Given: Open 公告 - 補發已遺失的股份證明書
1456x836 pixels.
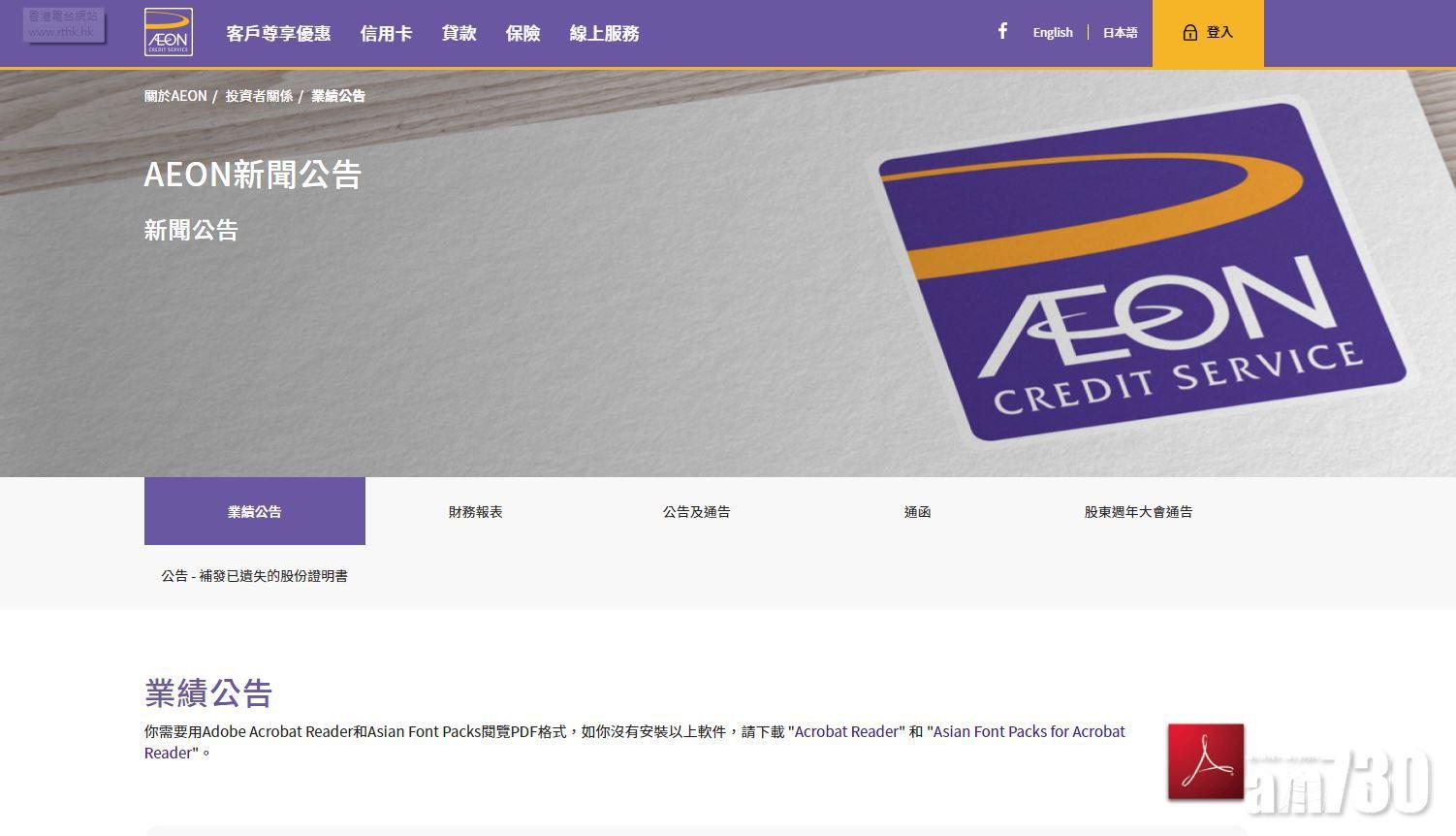Looking at the screenshot, I should (x=254, y=575).
